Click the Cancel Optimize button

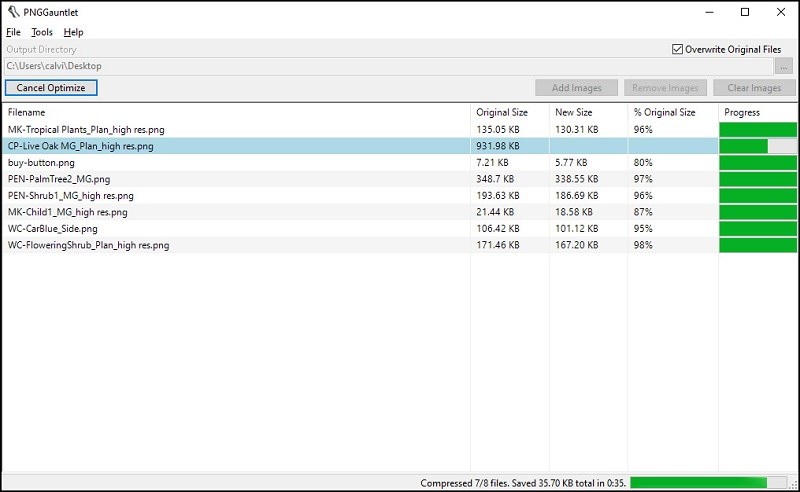coord(51,88)
